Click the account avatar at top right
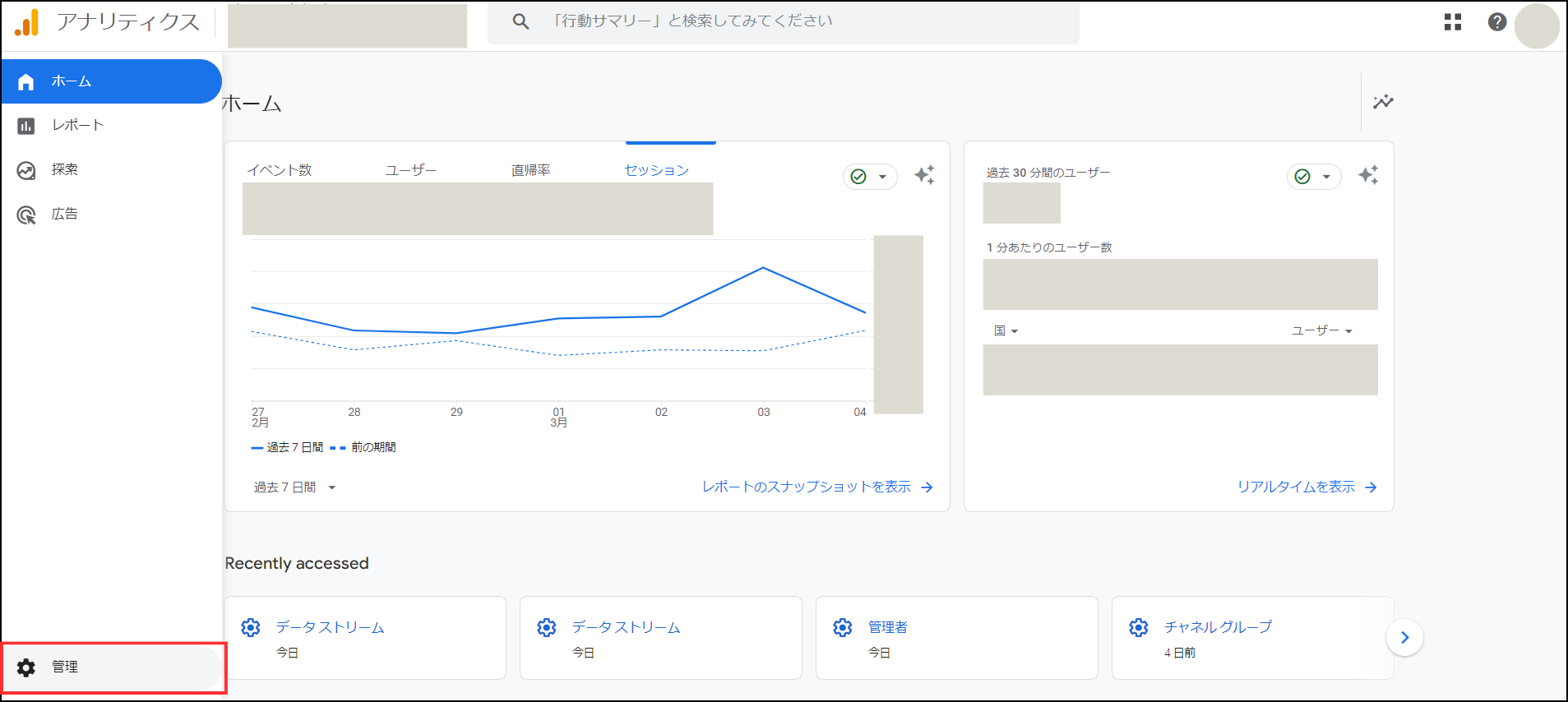This screenshot has width=1568, height=702. 1537,25
